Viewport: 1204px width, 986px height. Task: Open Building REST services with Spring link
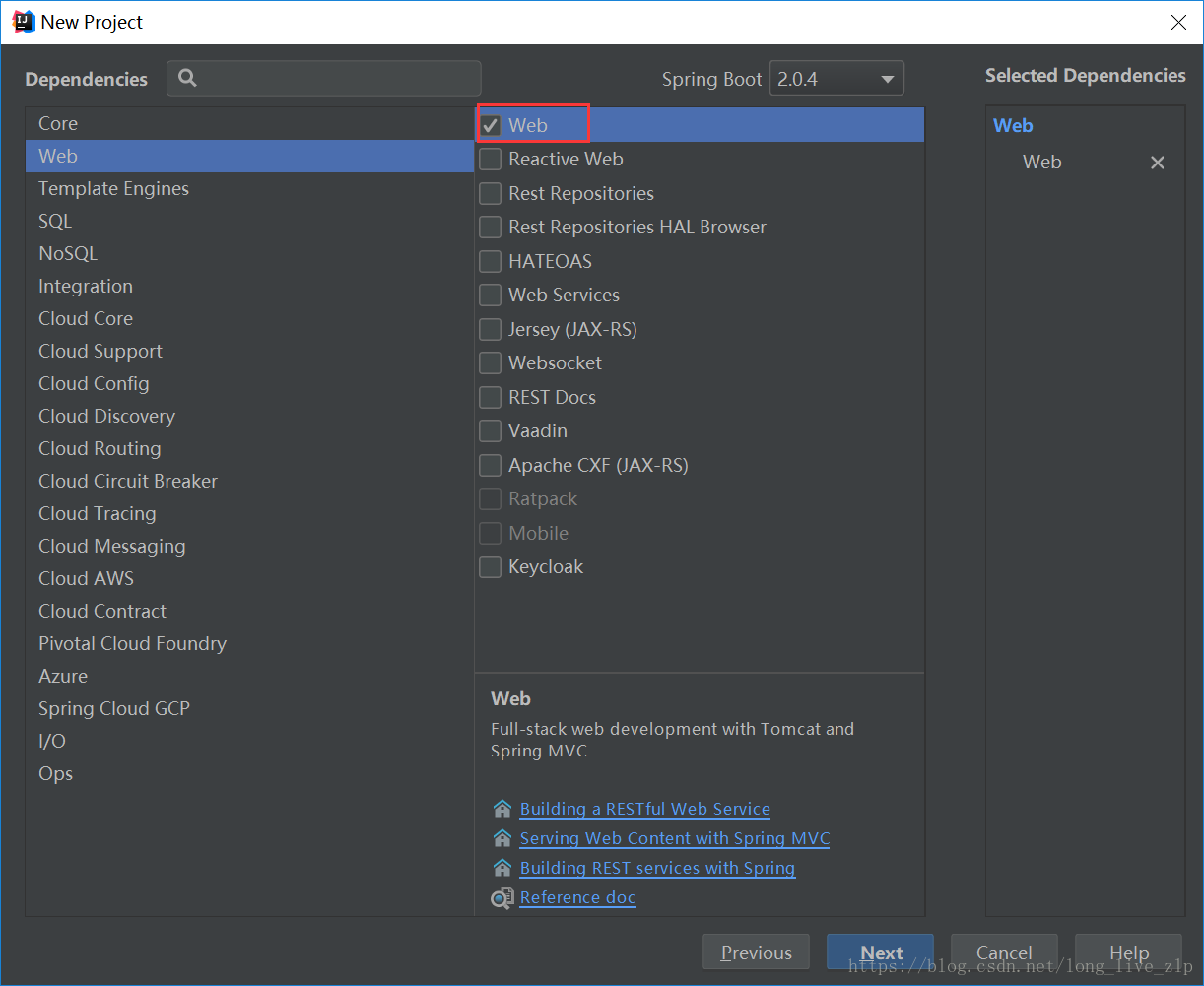(x=657, y=868)
